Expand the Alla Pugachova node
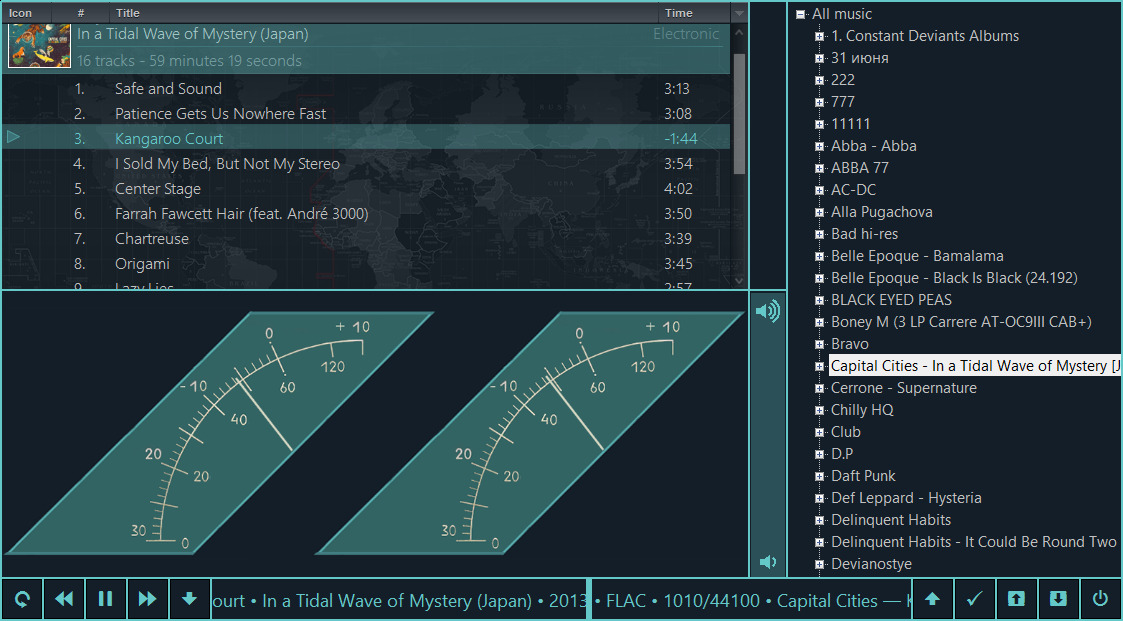Screen dimensions: 1123x621 (x=819, y=213)
